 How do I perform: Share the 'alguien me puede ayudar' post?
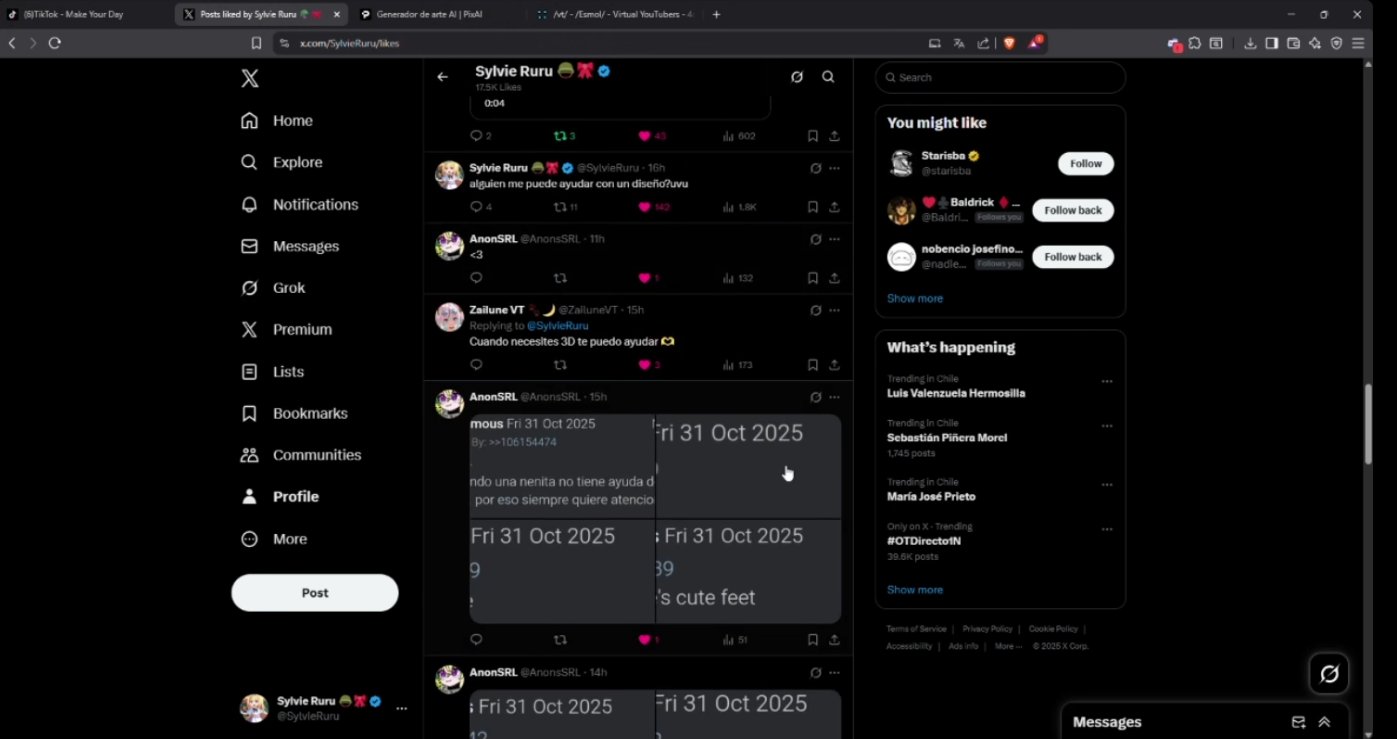(834, 207)
